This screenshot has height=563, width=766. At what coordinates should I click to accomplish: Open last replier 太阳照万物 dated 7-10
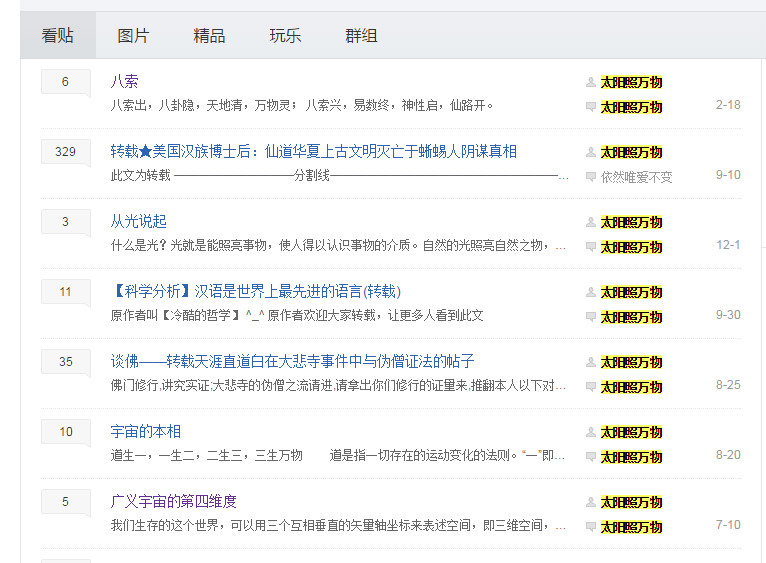click(631, 527)
